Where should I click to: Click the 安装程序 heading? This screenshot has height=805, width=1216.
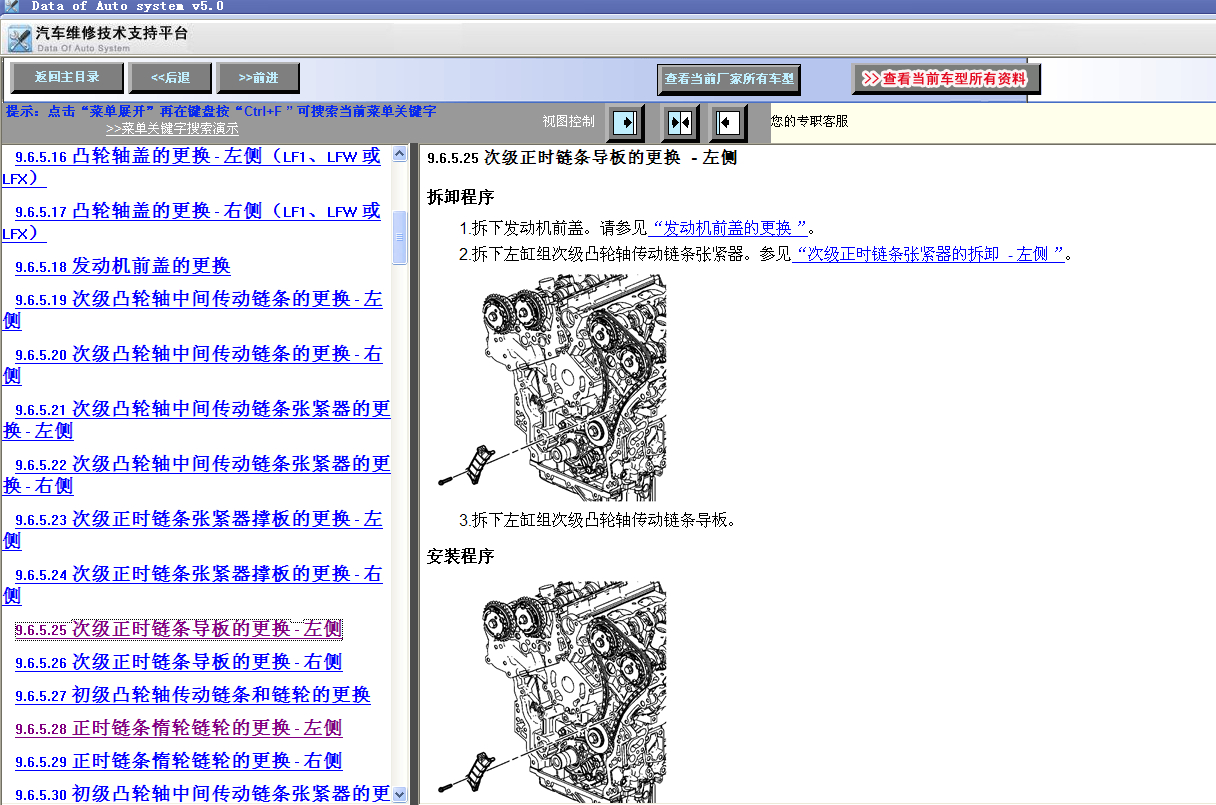click(460, 556)
